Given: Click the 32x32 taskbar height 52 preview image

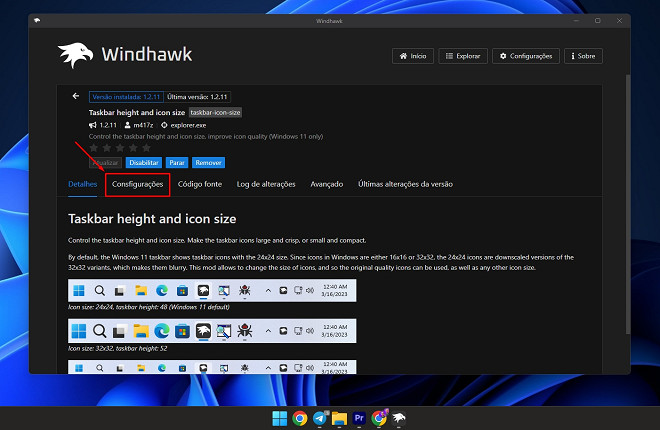Looking at the screenshot, I should tap(212, 331).
